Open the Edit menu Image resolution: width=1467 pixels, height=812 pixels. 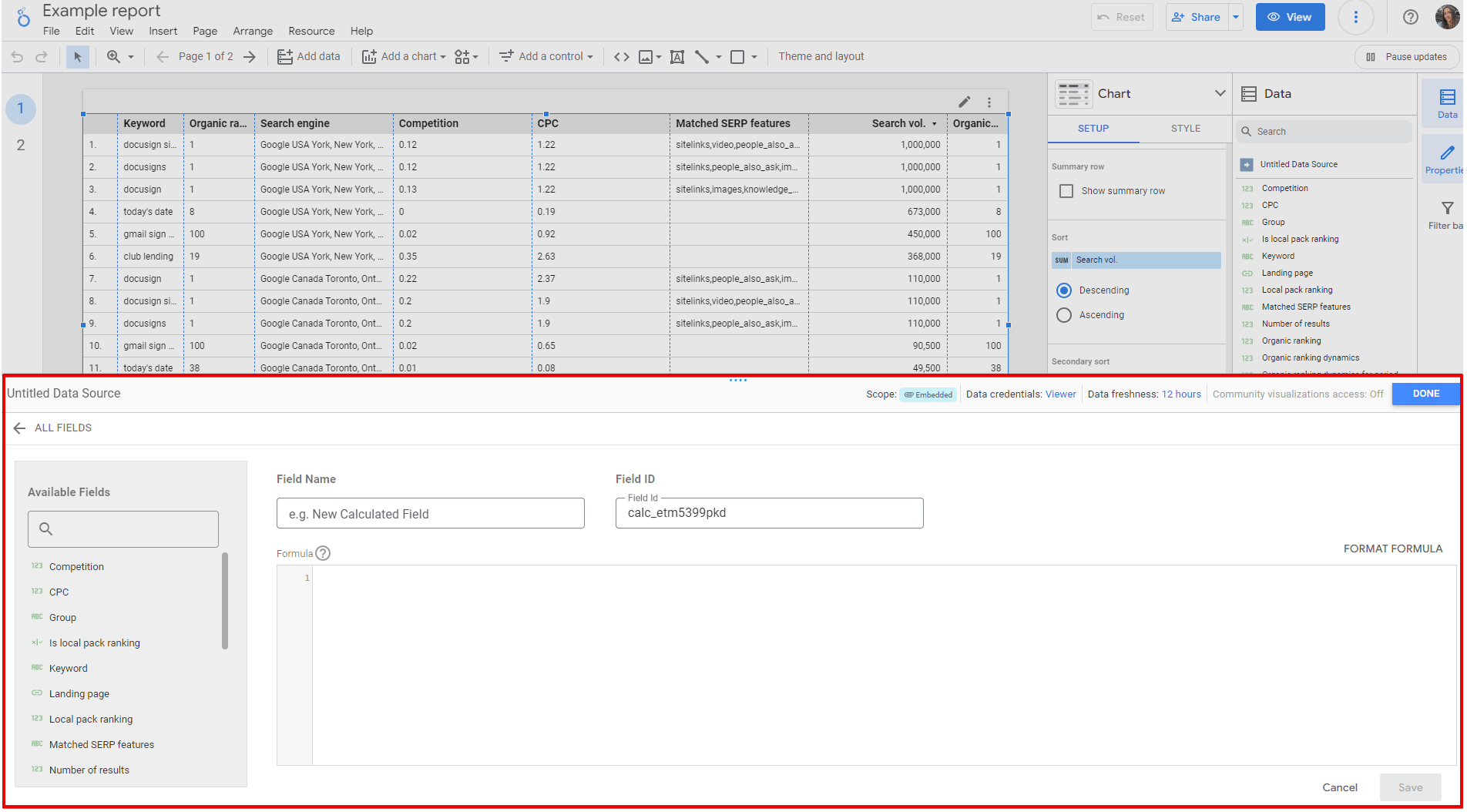85,31
